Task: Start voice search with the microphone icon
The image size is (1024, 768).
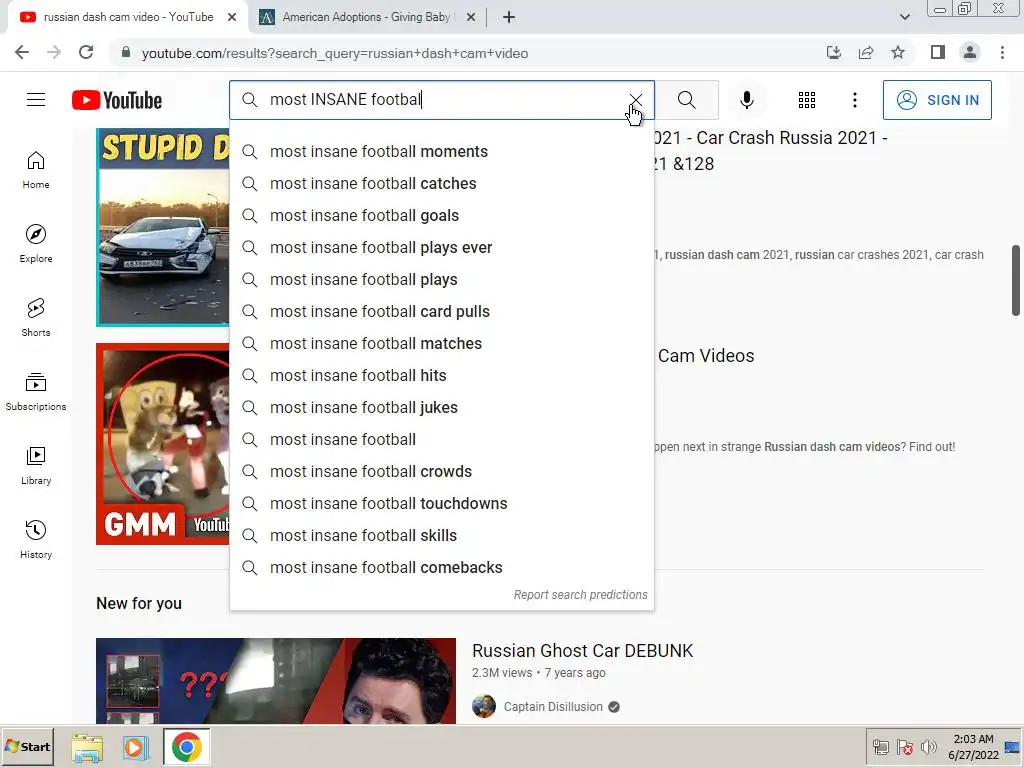Action: click(747, 100)
